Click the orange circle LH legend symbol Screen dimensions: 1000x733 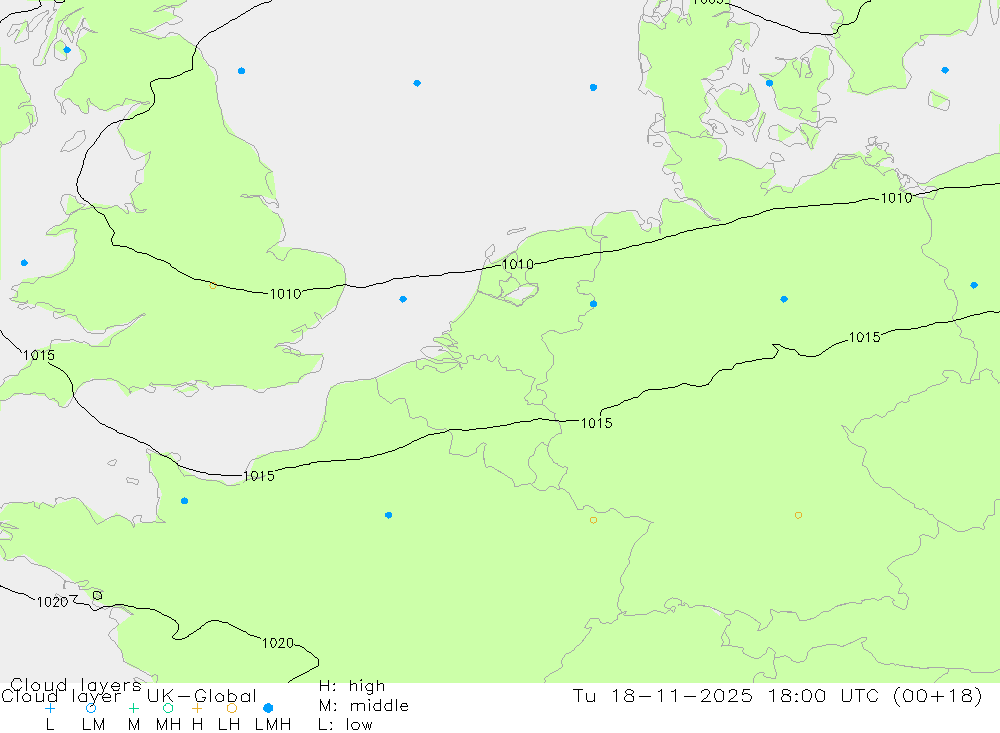pos(232,708)
